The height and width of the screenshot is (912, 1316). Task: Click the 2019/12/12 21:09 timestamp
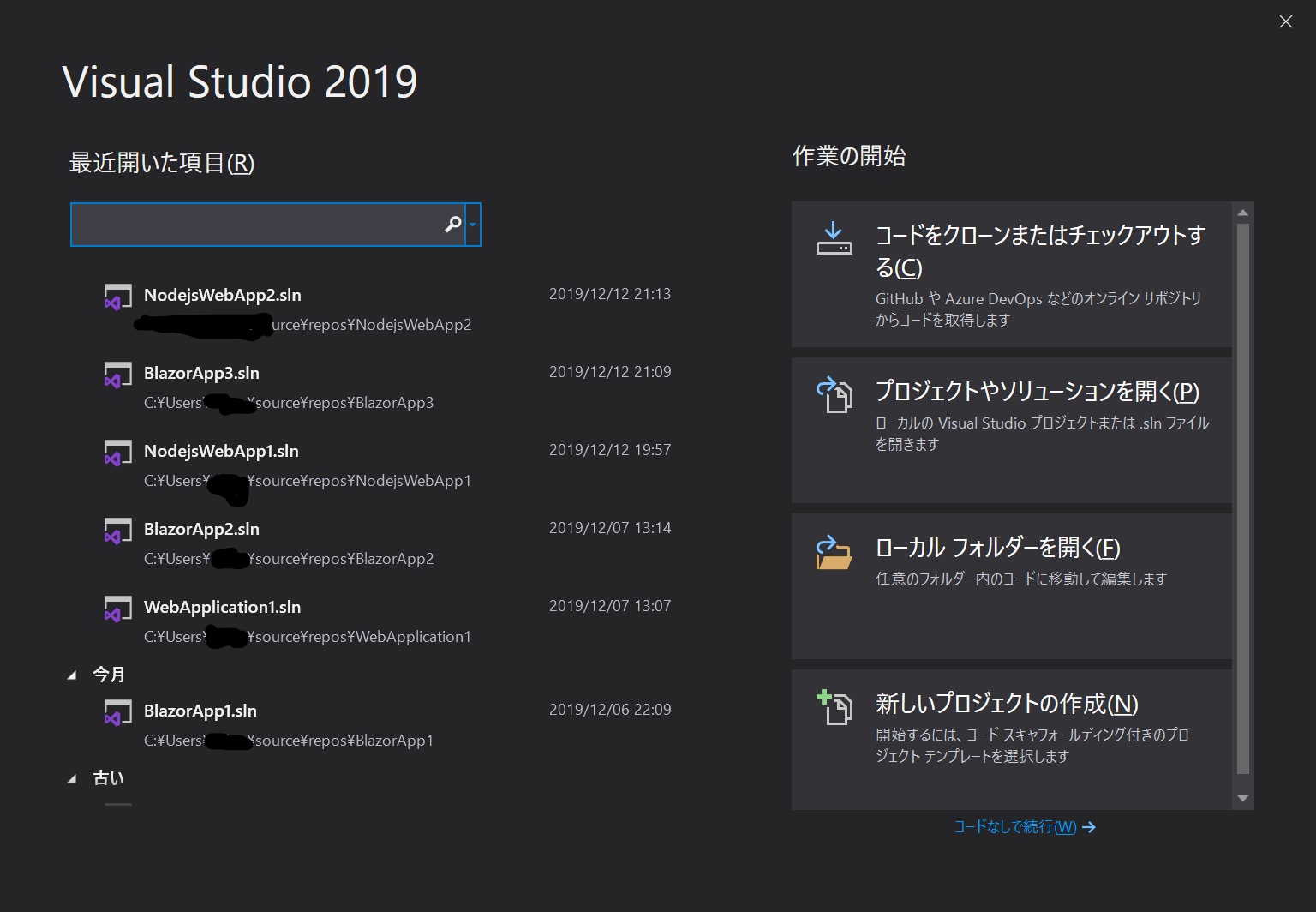pos(610,372)
